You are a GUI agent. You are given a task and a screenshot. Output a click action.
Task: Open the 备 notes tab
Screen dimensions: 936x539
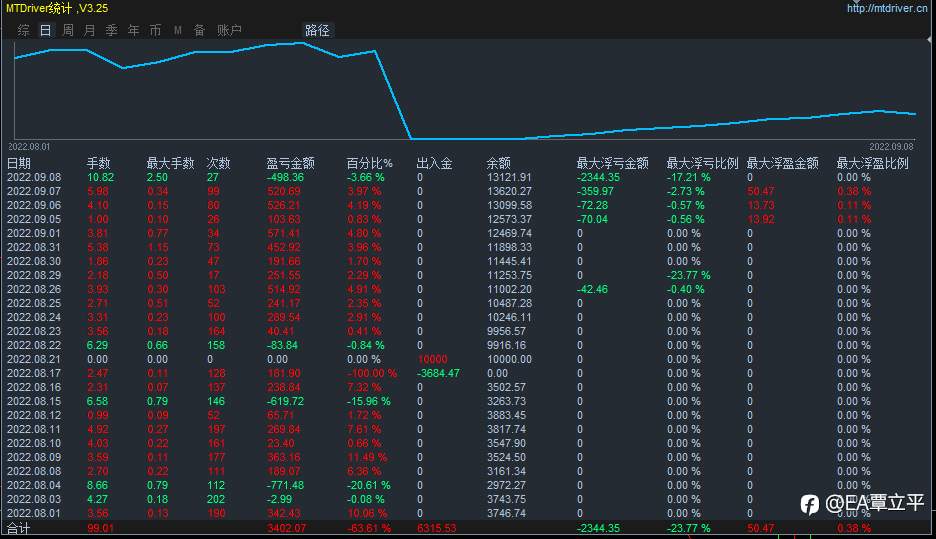(199, 30)
